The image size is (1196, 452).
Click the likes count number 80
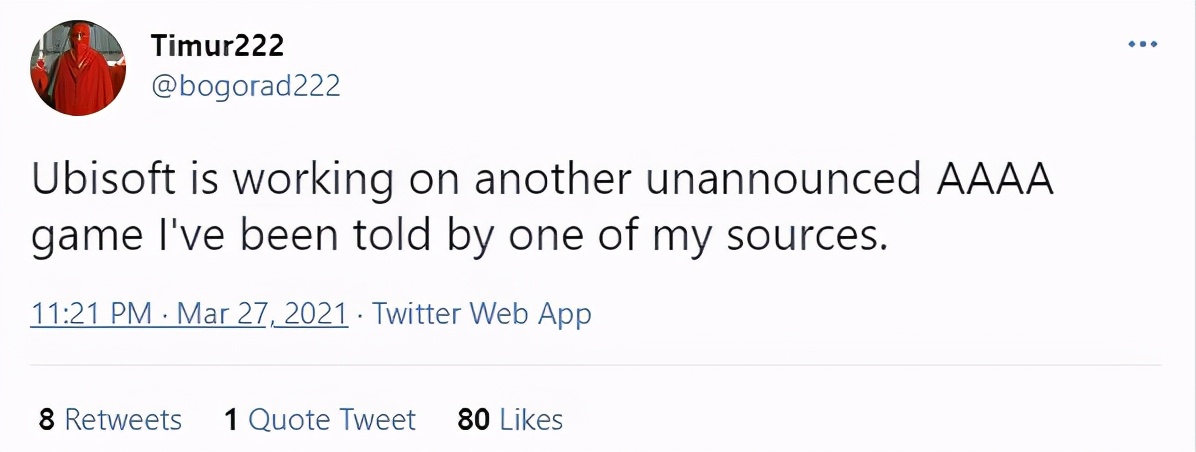[473, 419]
